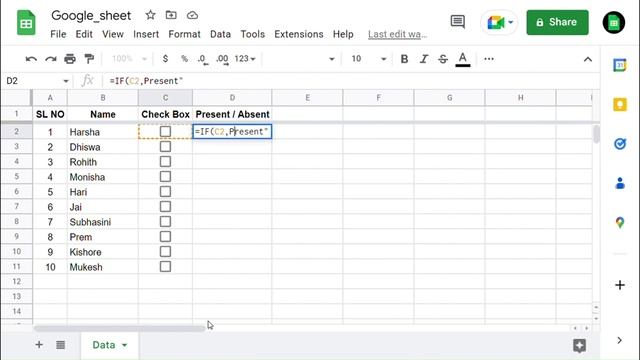
Task: Open Google Calendar side panel
Action: 620,65
